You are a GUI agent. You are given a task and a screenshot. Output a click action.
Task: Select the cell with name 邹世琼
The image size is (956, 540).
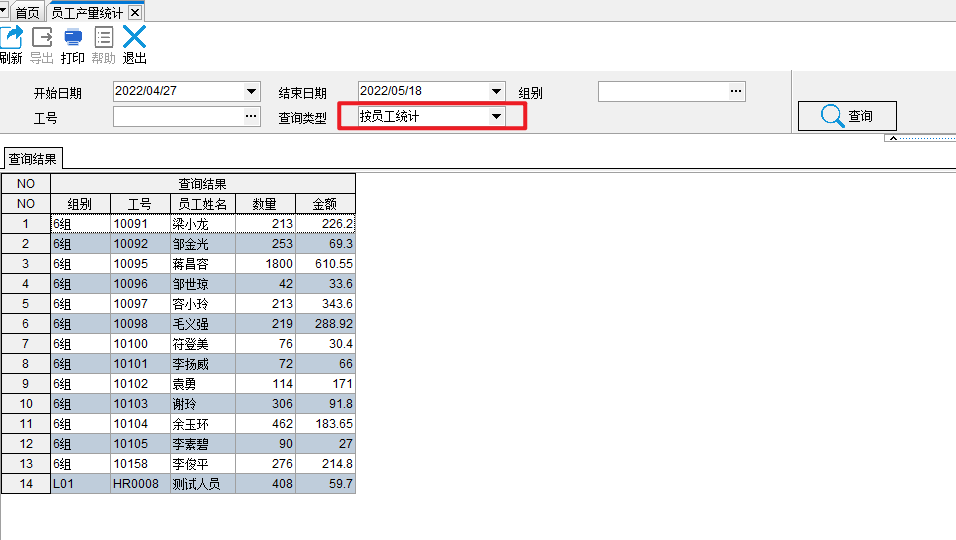[202, 284]
